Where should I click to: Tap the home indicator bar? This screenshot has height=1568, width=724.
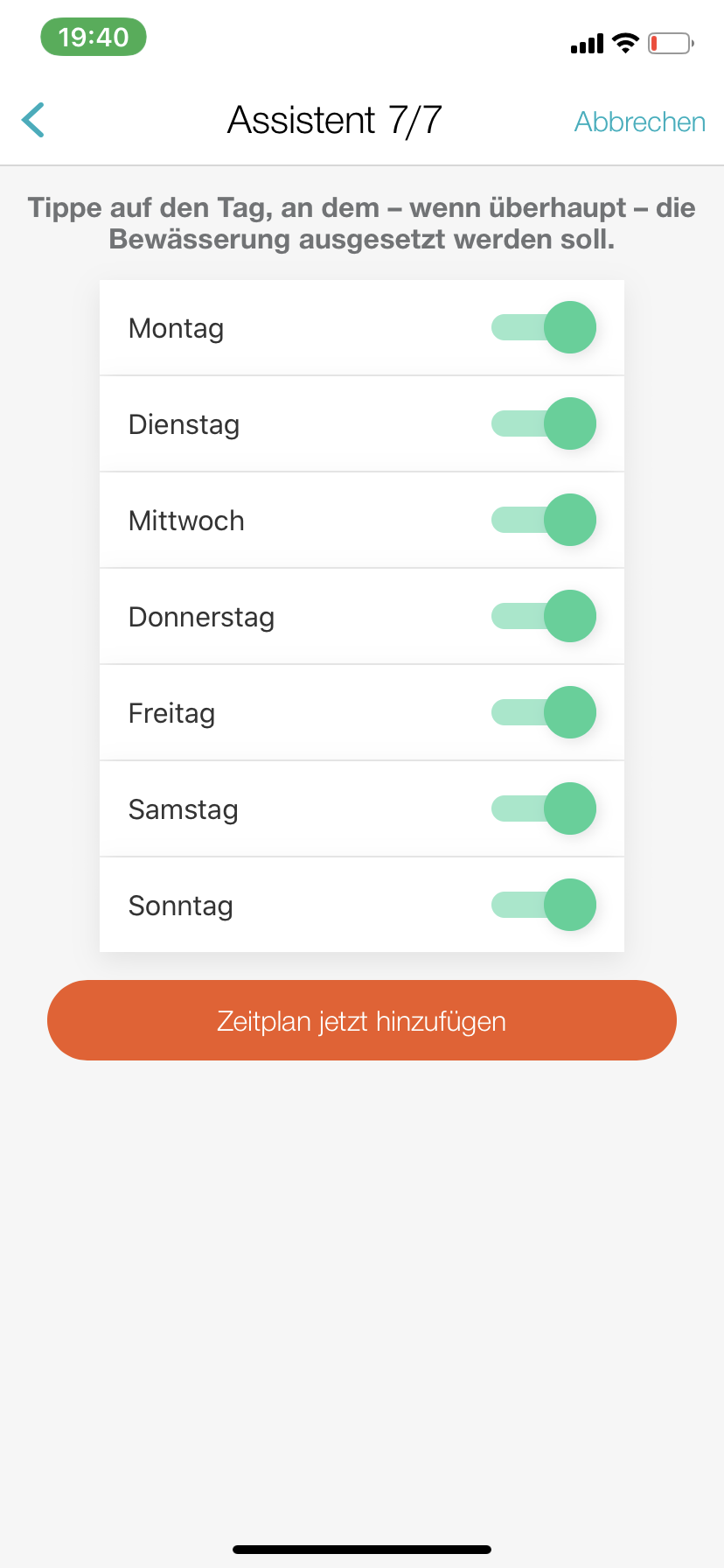[362, 1549]
